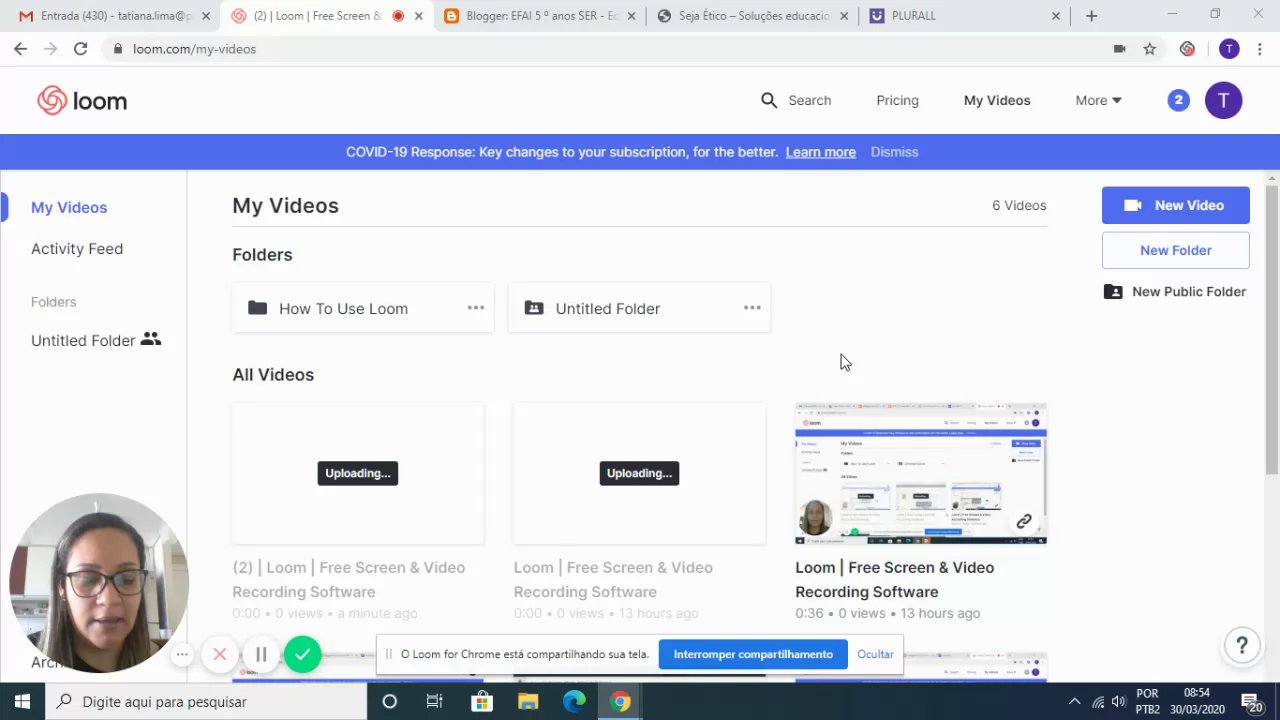
Task: Click the video title starting with (2) | Loom
Action: [x=349, y=579]
